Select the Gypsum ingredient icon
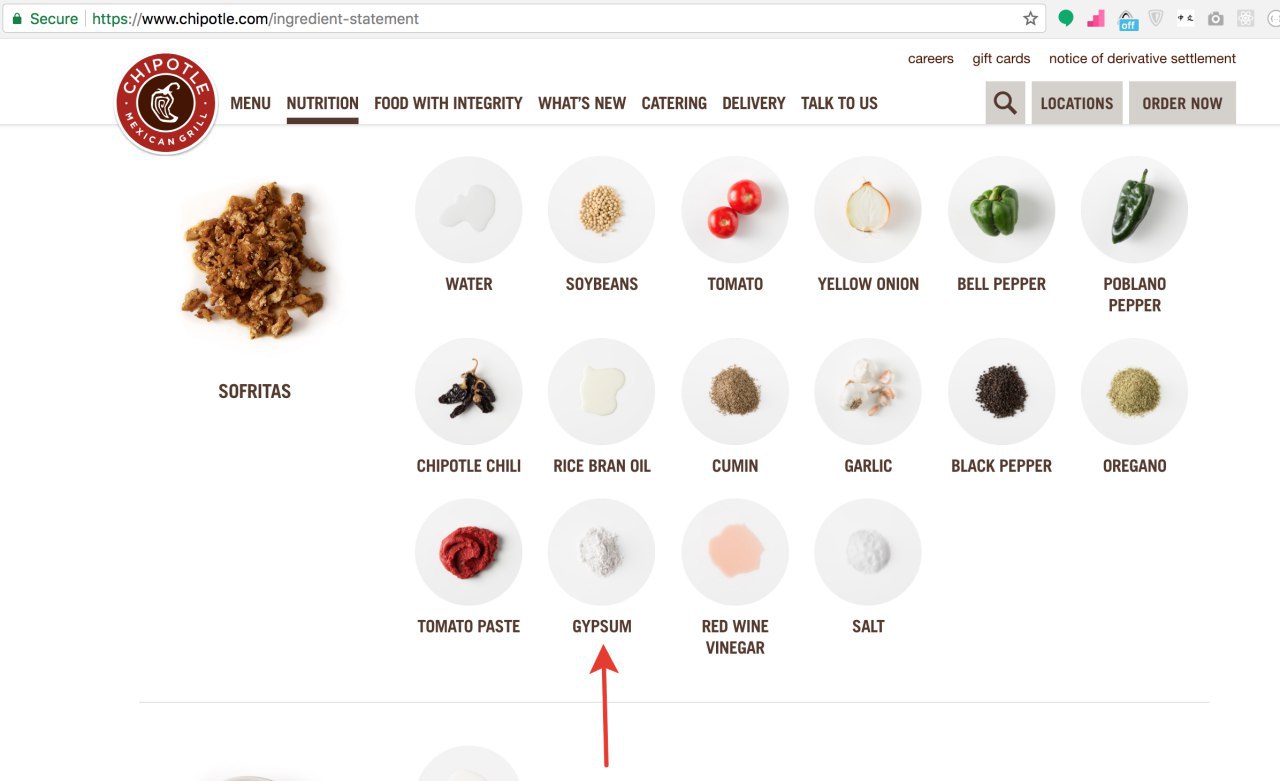 point(601,552)
